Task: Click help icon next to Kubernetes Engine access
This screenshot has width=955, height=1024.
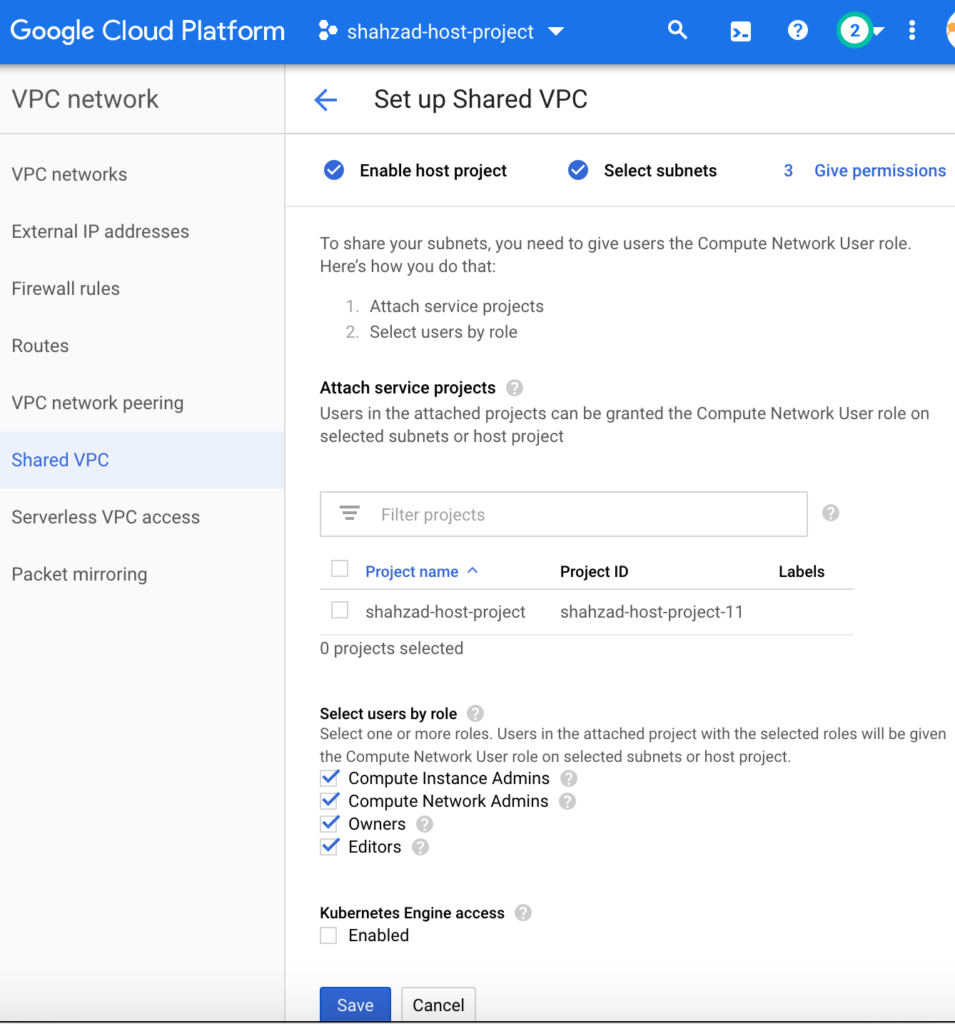Action: [523, 913]
